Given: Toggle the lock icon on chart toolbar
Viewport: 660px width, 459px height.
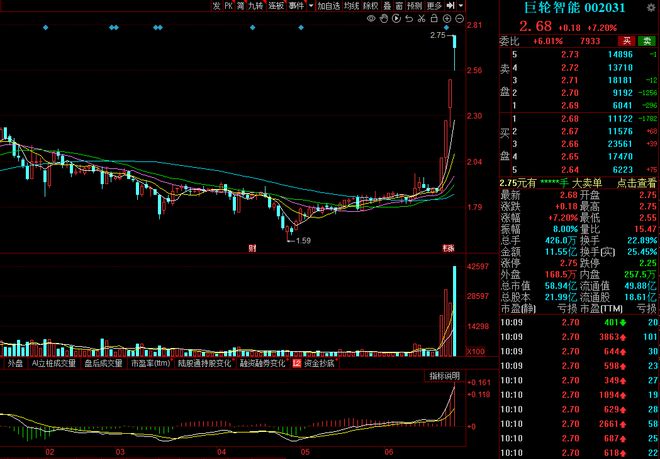Looking at the screenshot, I should pos(434,18).
